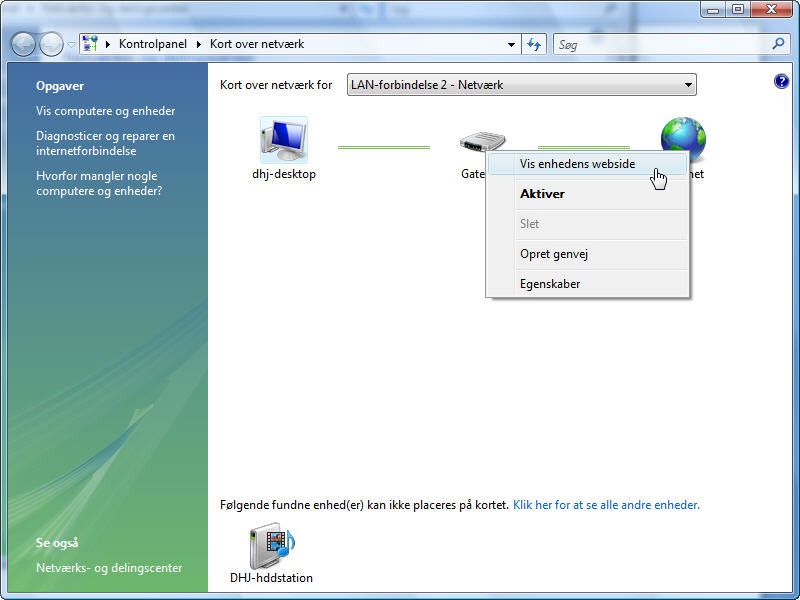Click the dhj-desktop computer icon
Image resolution: width=800 pixels, height=600 pixels.
point(284,140)
